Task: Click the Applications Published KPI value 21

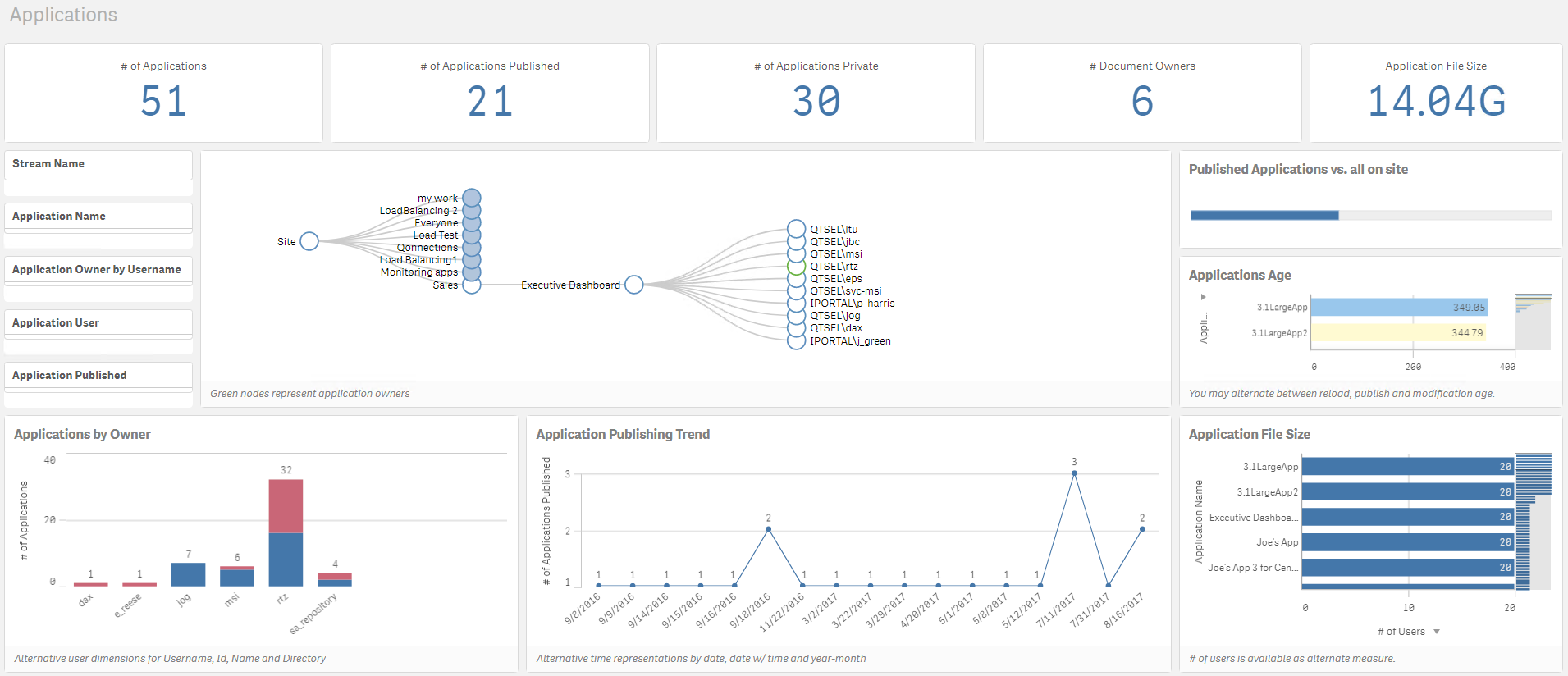Action: [x=490, y=102]
